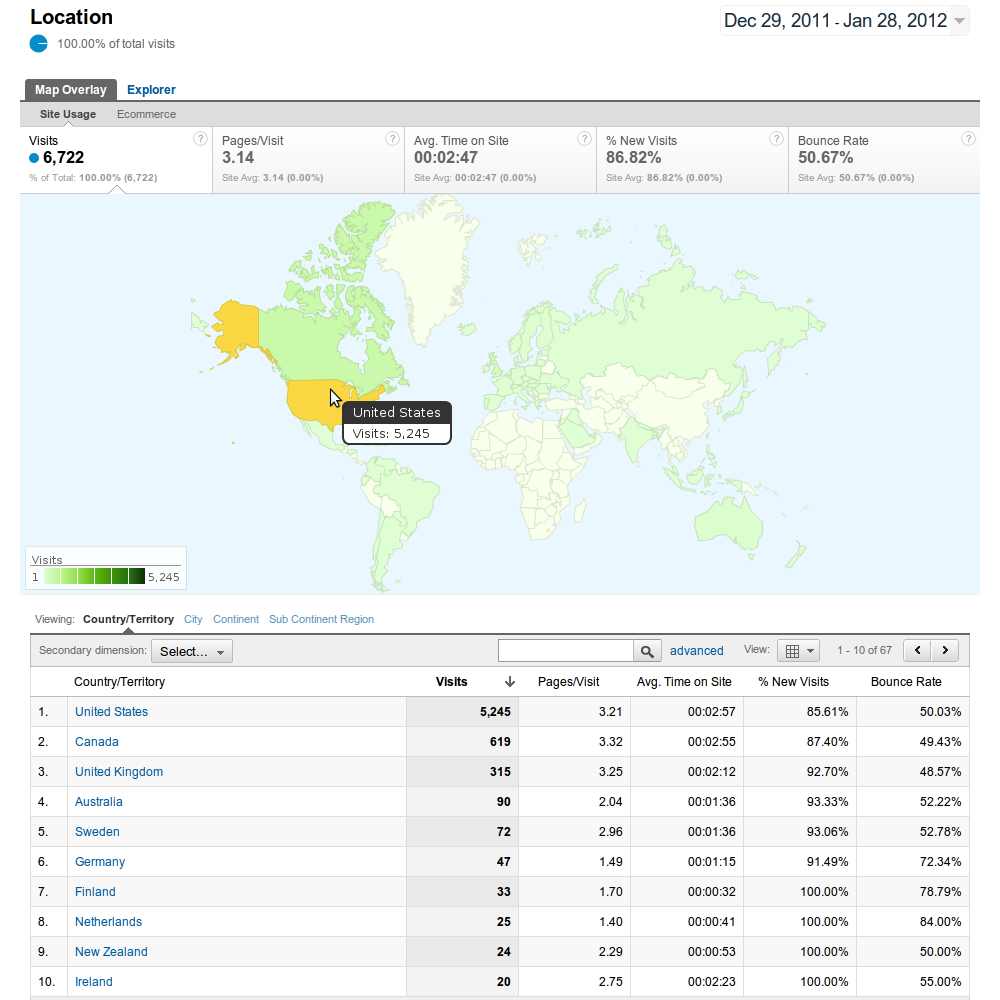The height and width of the screenshot is (1000, 1000).
Task: Click the blue pie segment icon
Action: coord(38,43)
